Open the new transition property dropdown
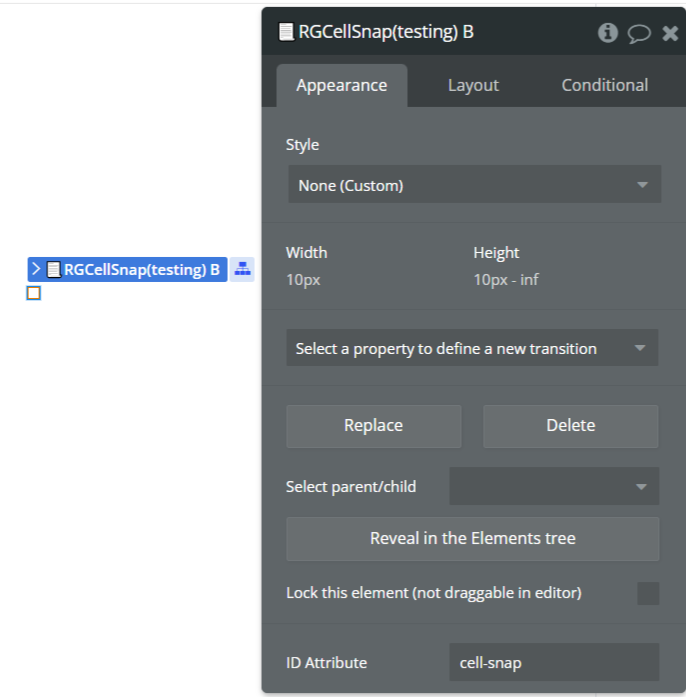686x697 pixels. (x=472, y=348)
